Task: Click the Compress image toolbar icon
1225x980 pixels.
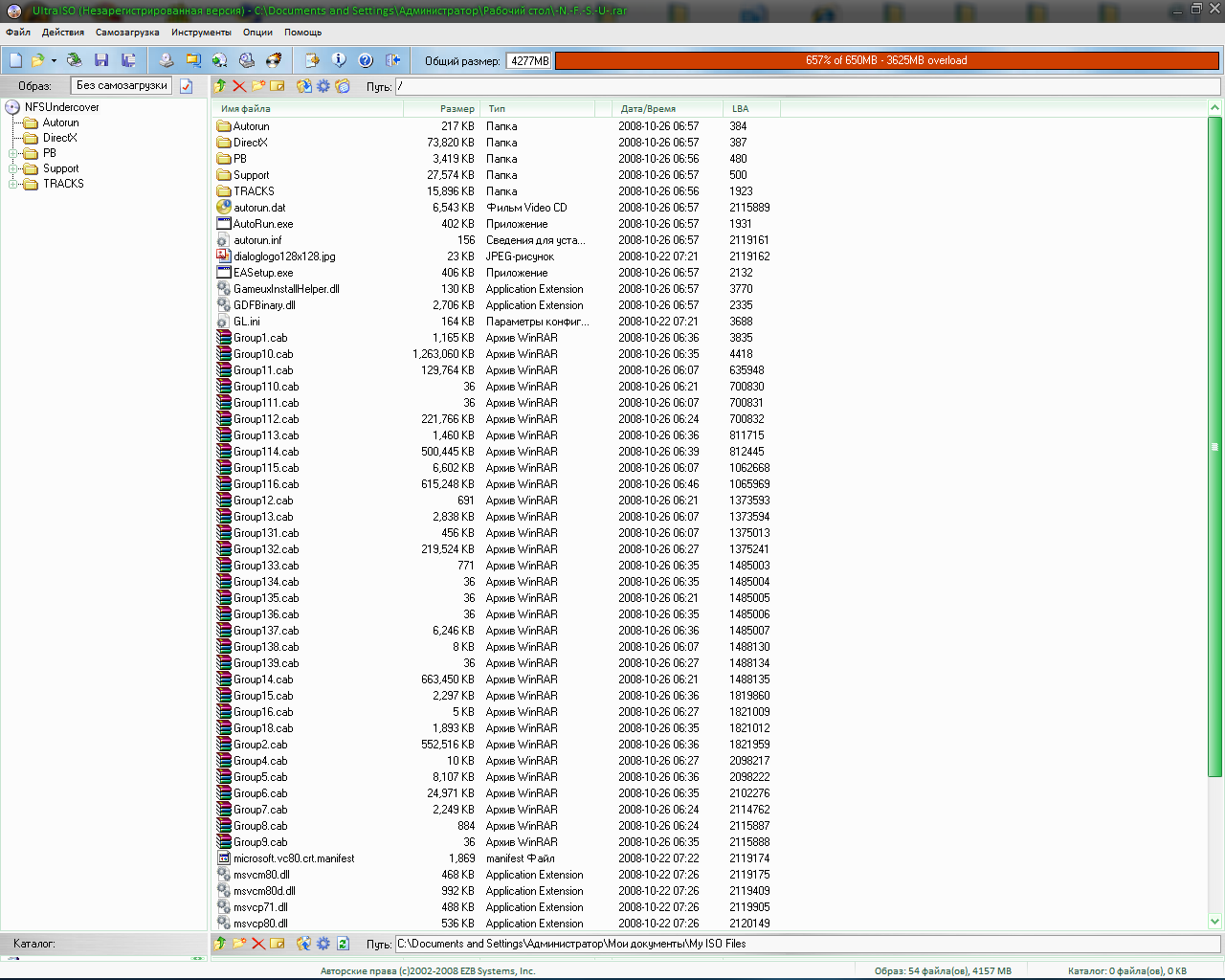Action: [x=193, y=60]
